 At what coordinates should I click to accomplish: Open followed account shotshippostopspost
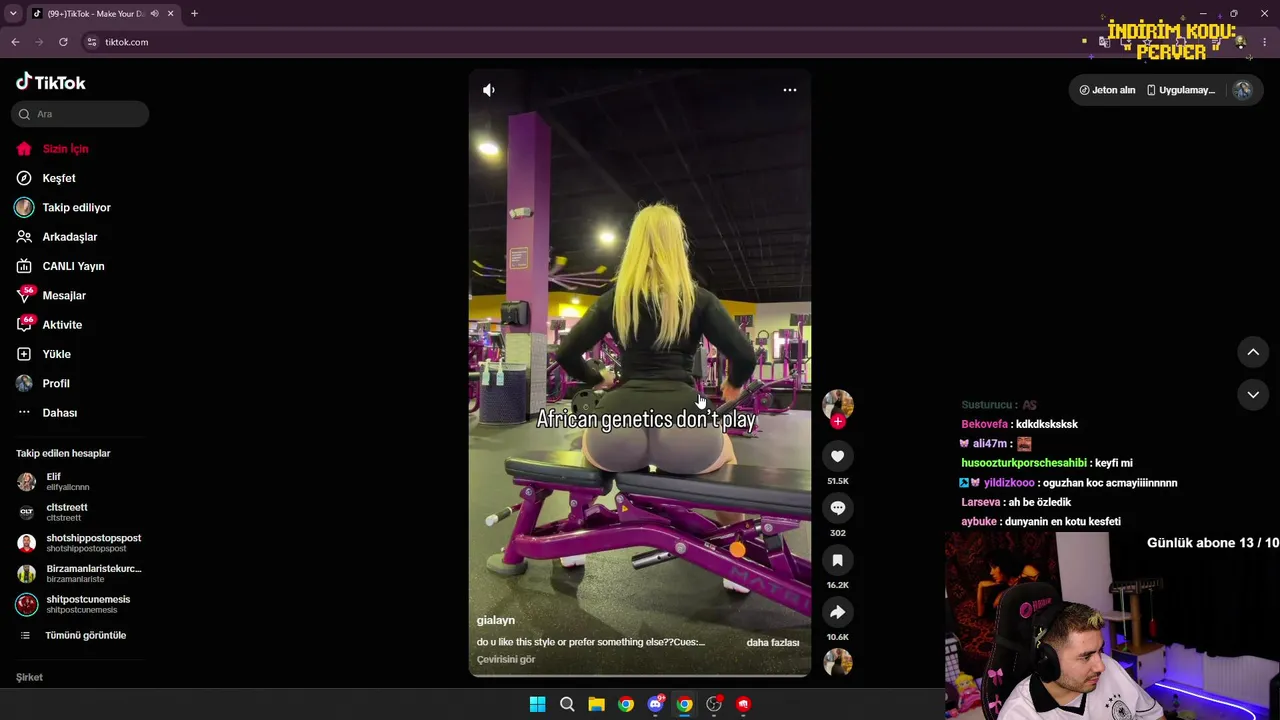(x=80, y=543)
